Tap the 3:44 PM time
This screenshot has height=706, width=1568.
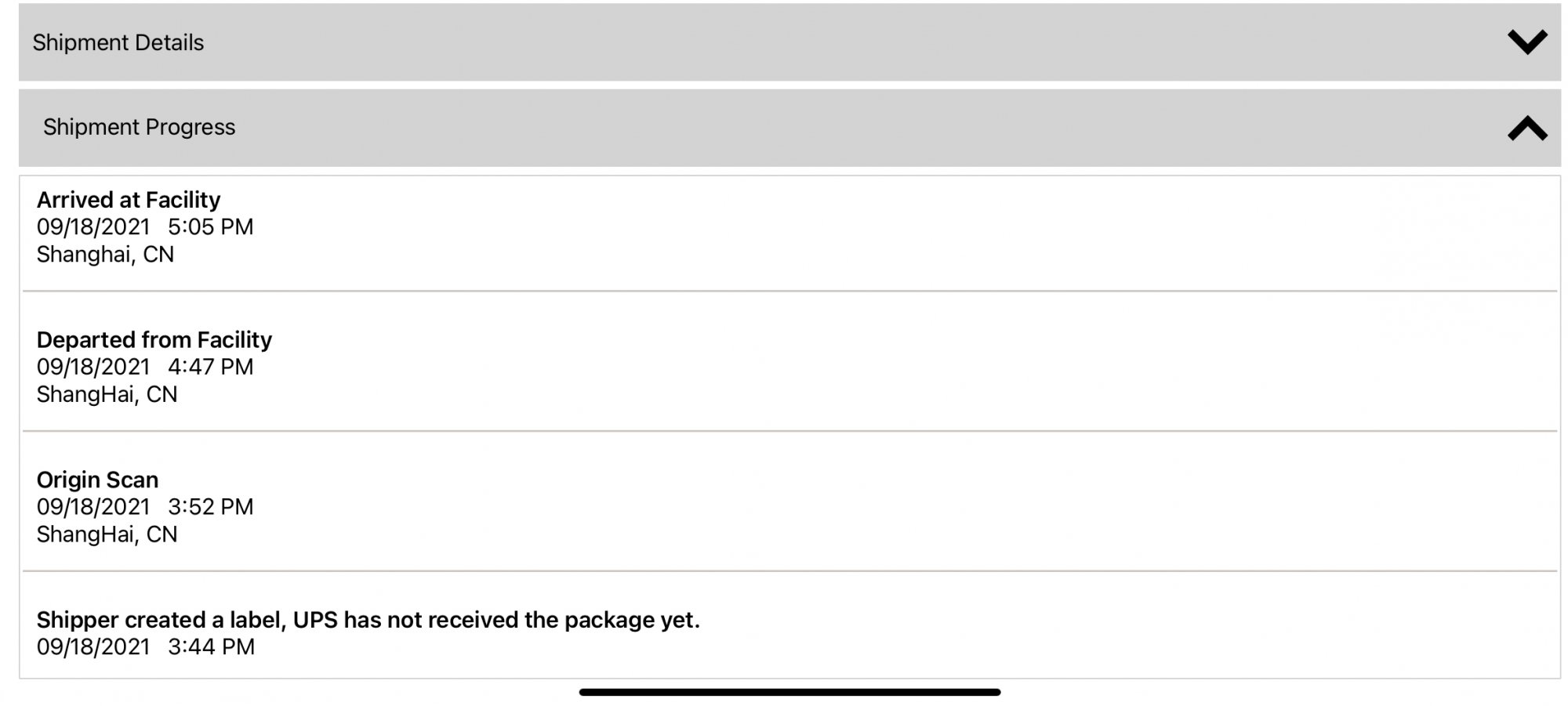click(211, 647)
